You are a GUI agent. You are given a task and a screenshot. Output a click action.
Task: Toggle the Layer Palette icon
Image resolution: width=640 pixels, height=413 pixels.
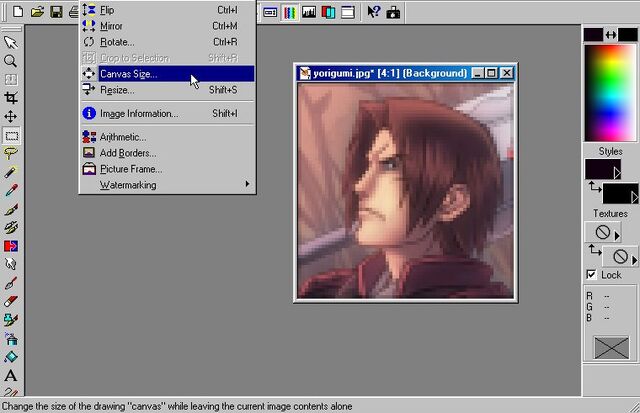point(328,12)
